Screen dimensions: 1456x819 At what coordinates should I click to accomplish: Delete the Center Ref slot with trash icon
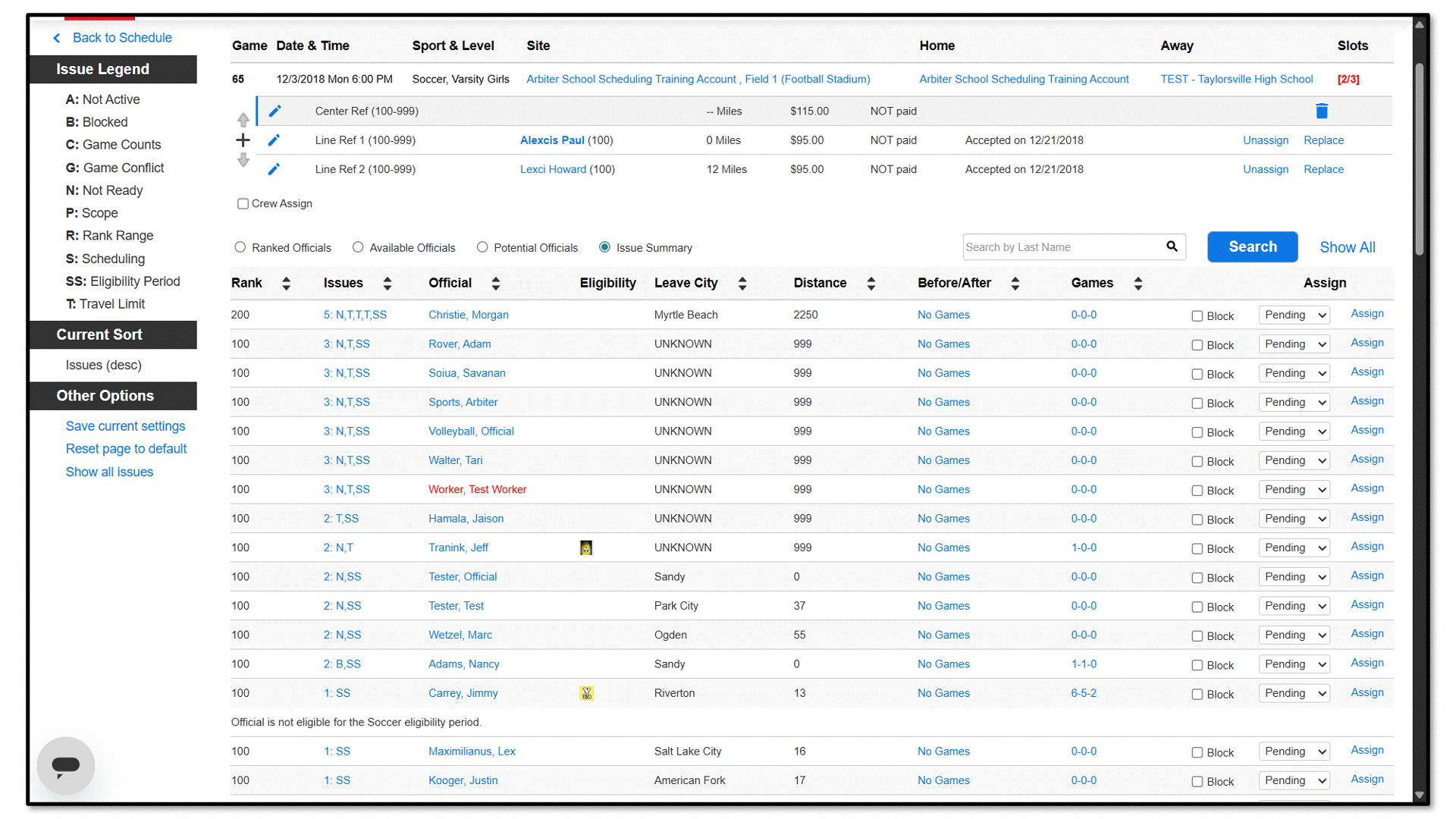tap(1321, 111)
